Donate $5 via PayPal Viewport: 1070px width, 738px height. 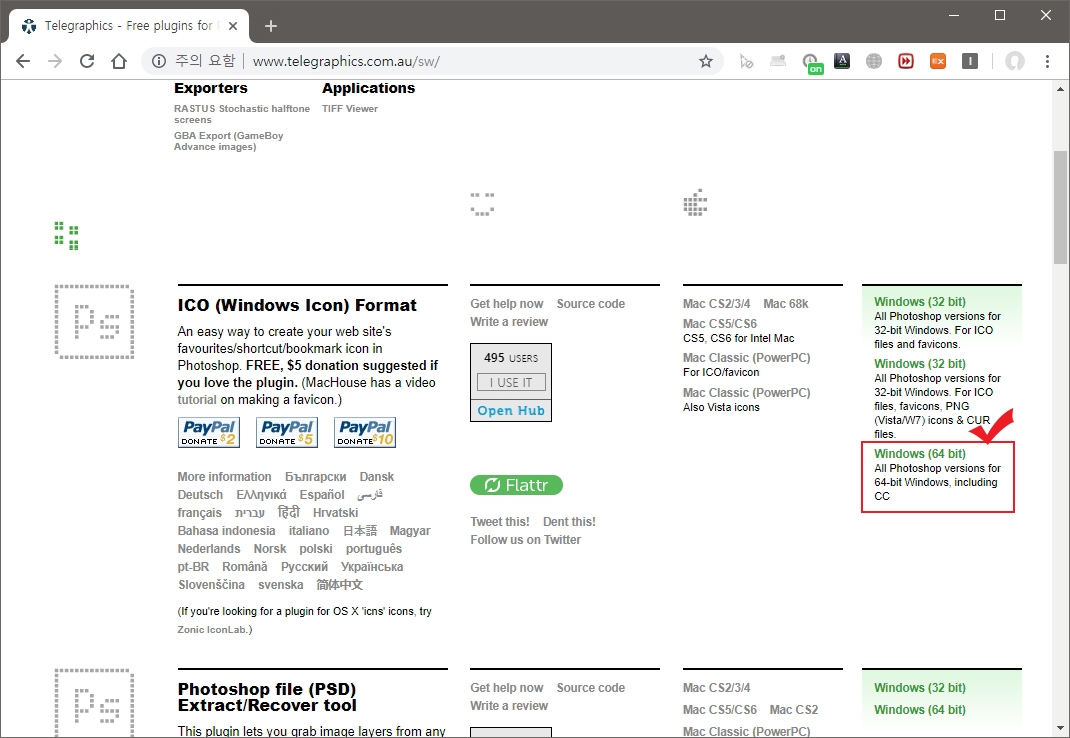pyautogui.click(x=287, y=432)
